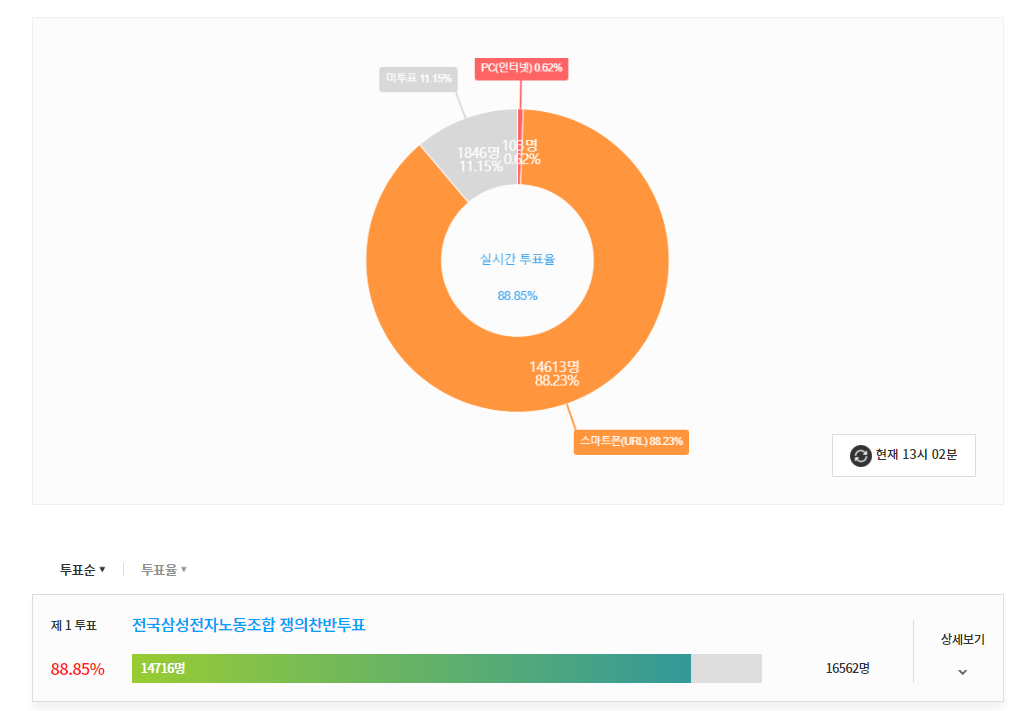1028x711 pixels.
Task: Click the 16562명 total voter count
Action: coord(847,668)
